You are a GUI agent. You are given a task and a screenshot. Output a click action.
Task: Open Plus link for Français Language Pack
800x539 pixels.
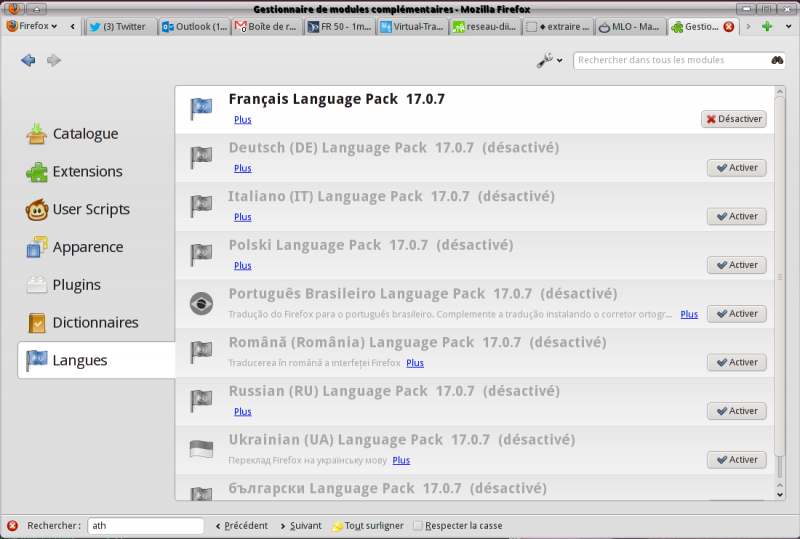pyautogui.click(x=243, y=119)
